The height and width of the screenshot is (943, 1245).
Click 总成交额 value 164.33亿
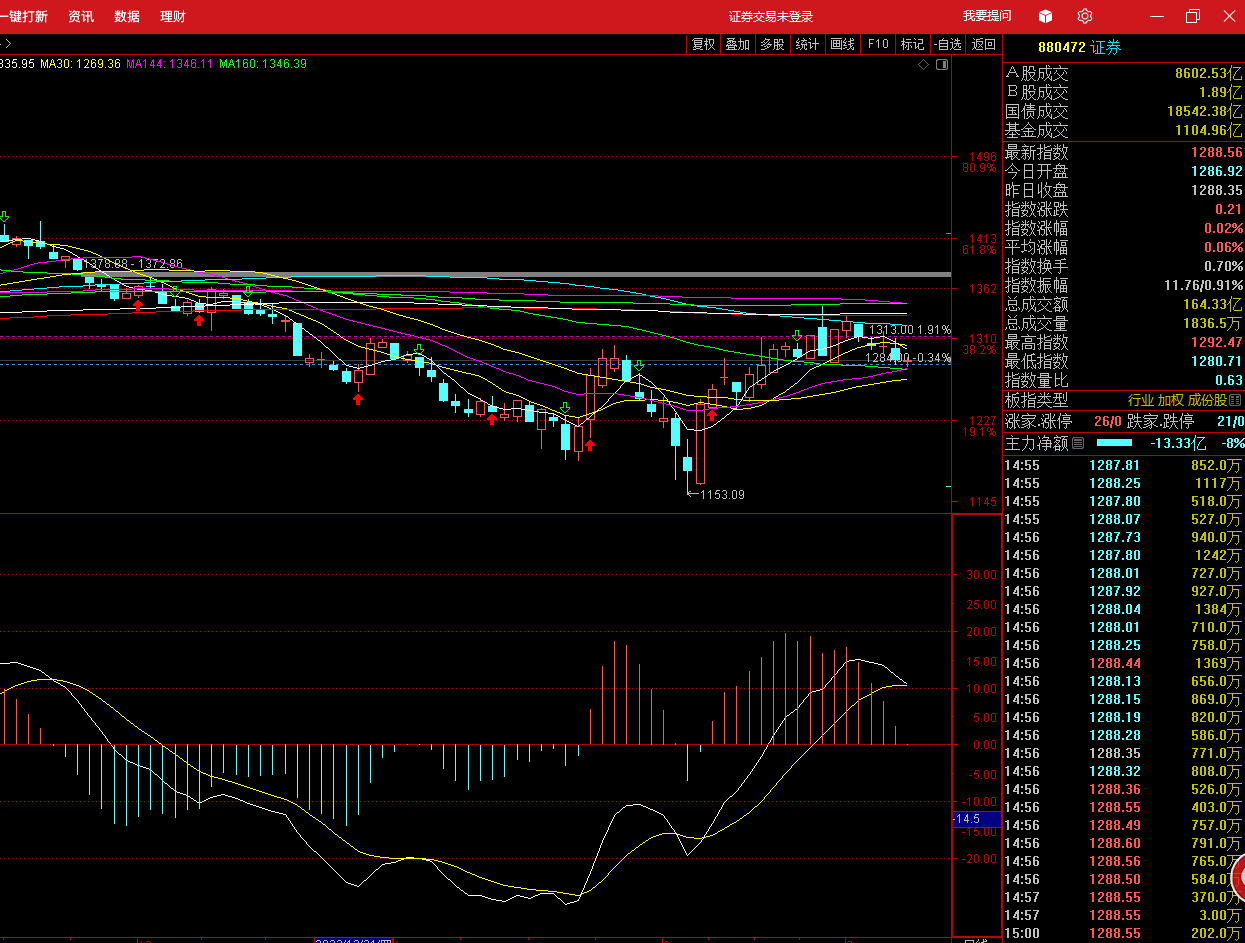[x=1212, y=304]
